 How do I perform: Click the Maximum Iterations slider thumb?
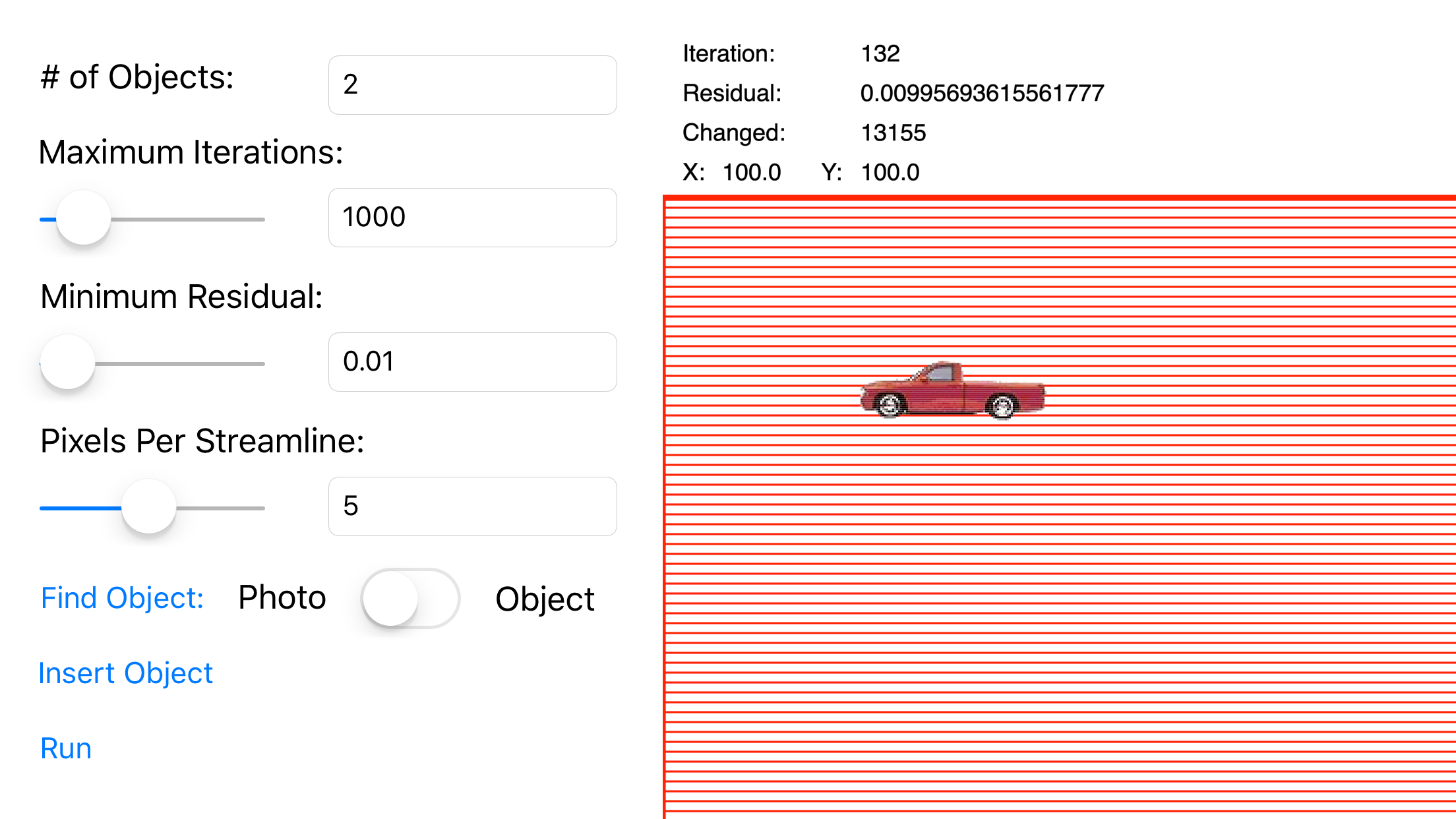[84, 218]
